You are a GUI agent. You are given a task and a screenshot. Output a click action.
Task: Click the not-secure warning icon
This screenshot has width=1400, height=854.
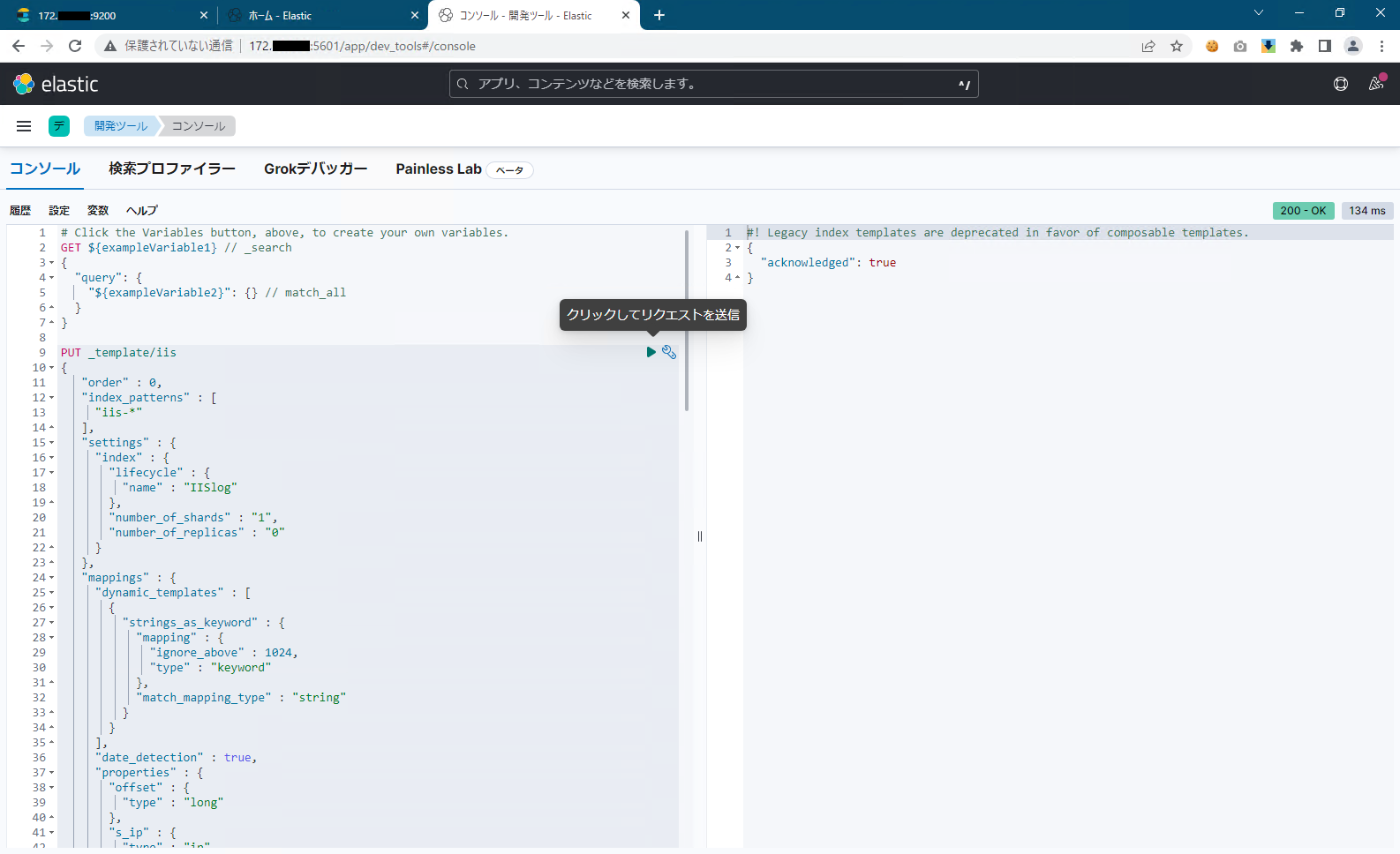(x=110, y=46)
